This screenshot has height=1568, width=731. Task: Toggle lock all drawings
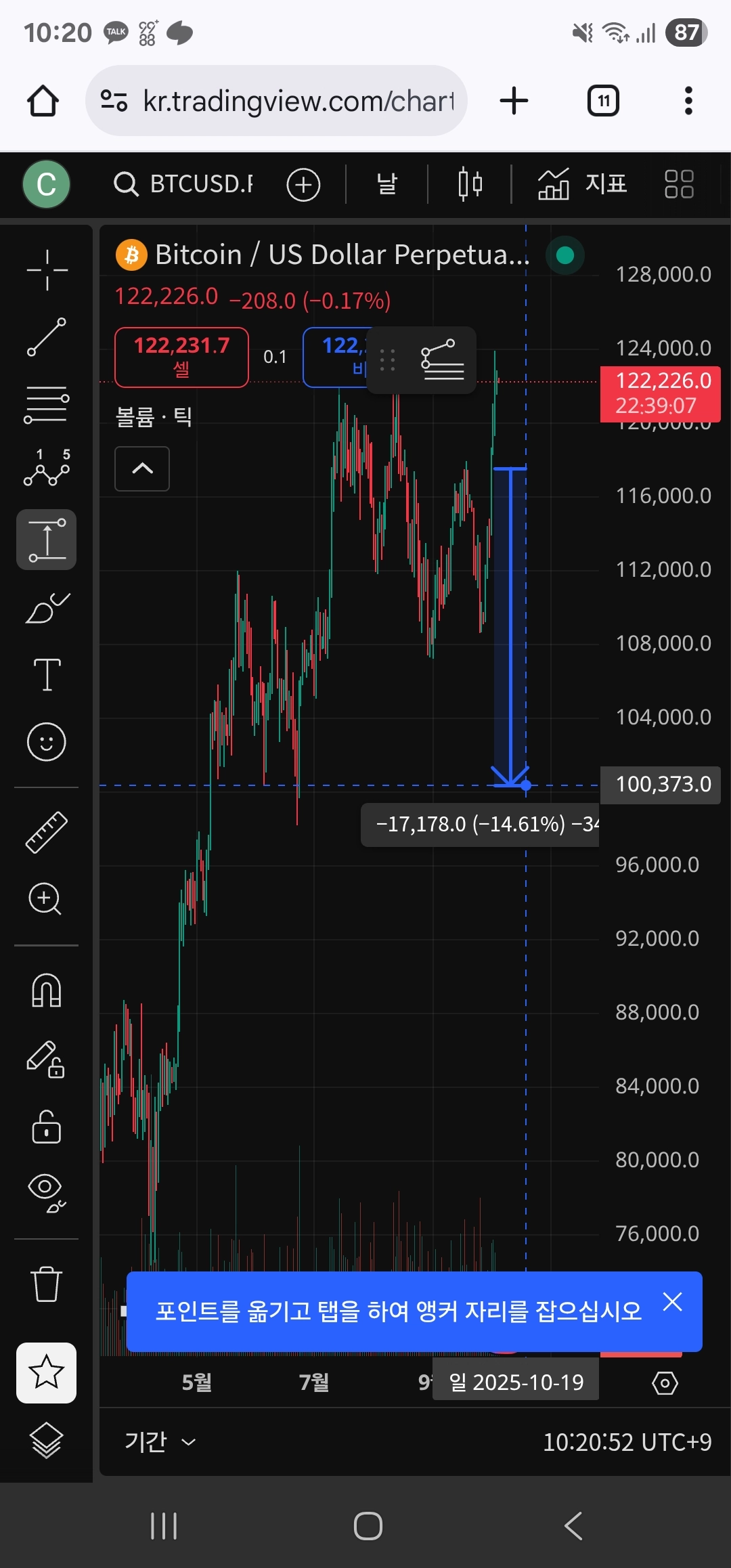click(47, 1127)
